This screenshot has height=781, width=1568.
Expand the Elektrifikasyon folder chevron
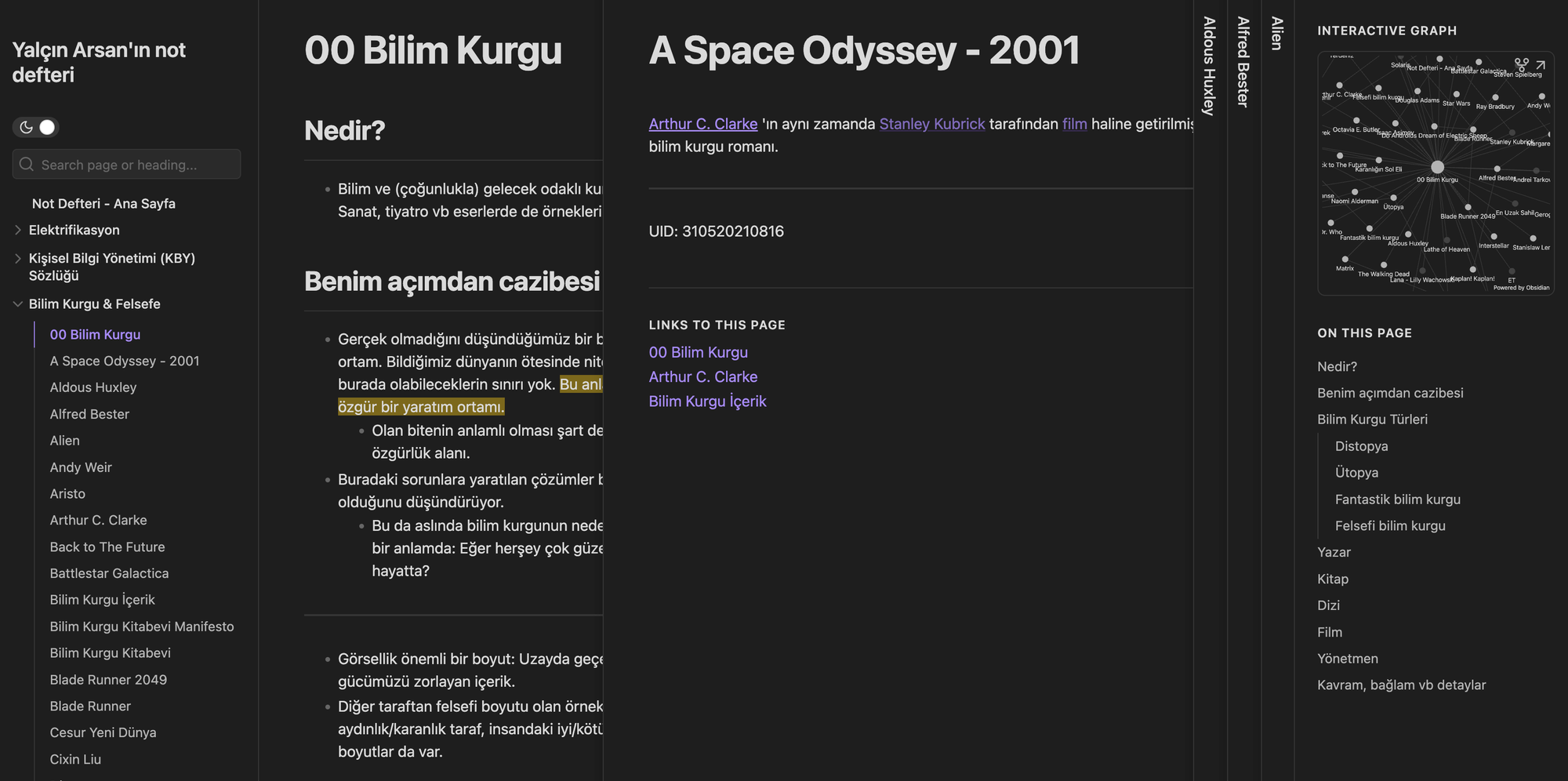point(18,230)
